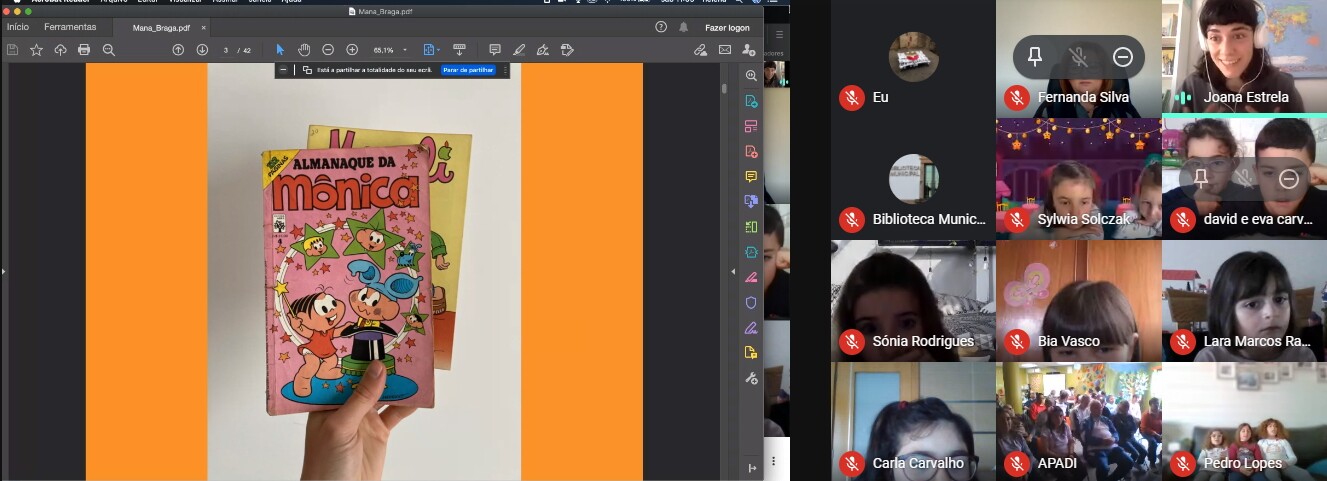The image size is (1327, 481).
Task: Open find text with the magnifier icon
Action: [x=109, y=49]
